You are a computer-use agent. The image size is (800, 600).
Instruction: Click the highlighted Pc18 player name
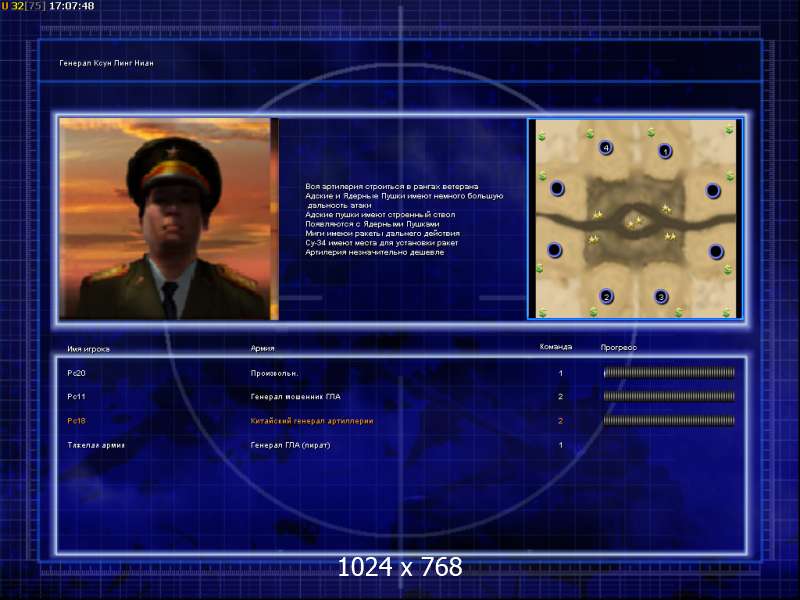77,421
